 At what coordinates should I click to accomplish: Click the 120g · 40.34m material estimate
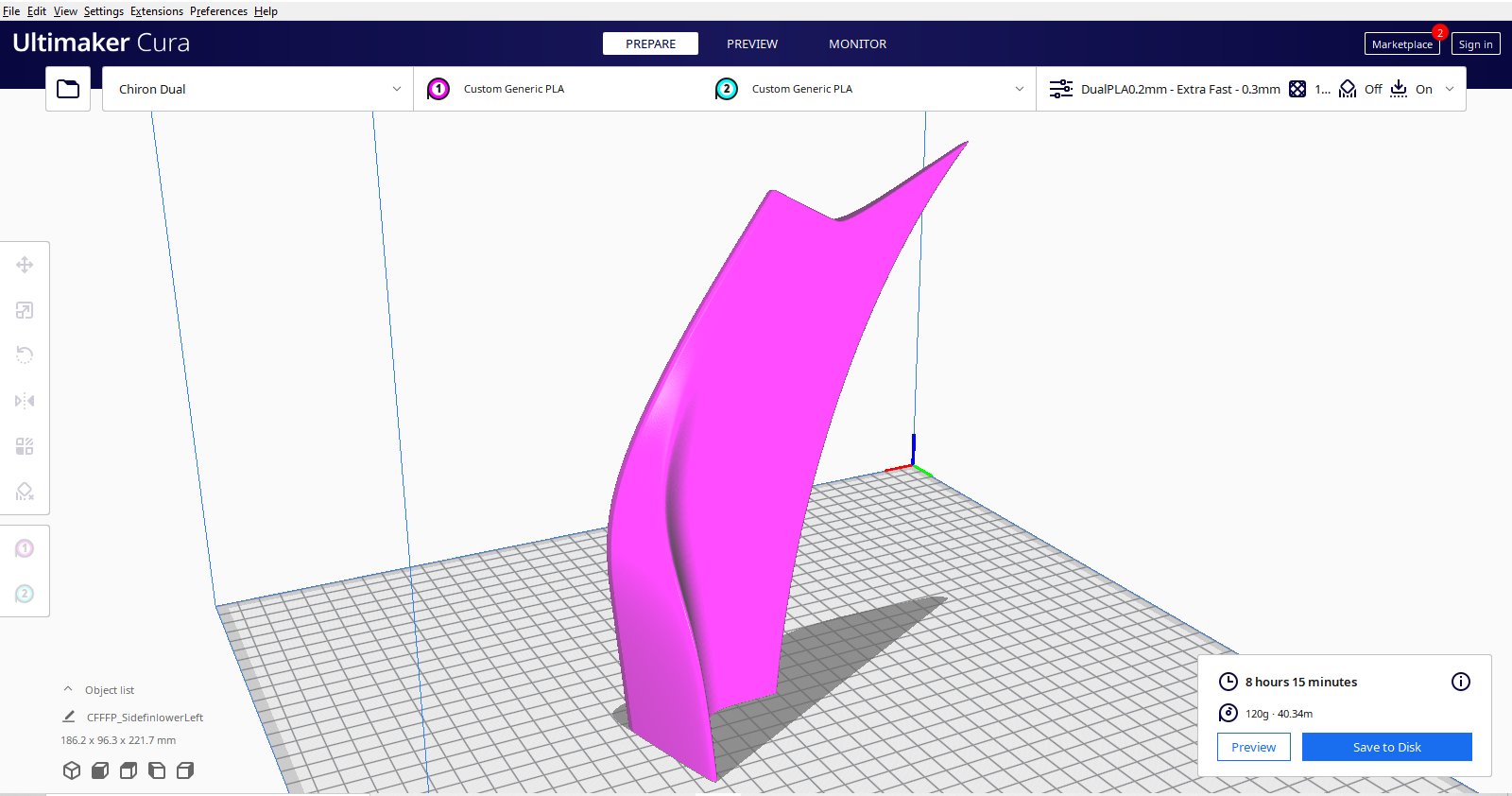pos(1279,714)
